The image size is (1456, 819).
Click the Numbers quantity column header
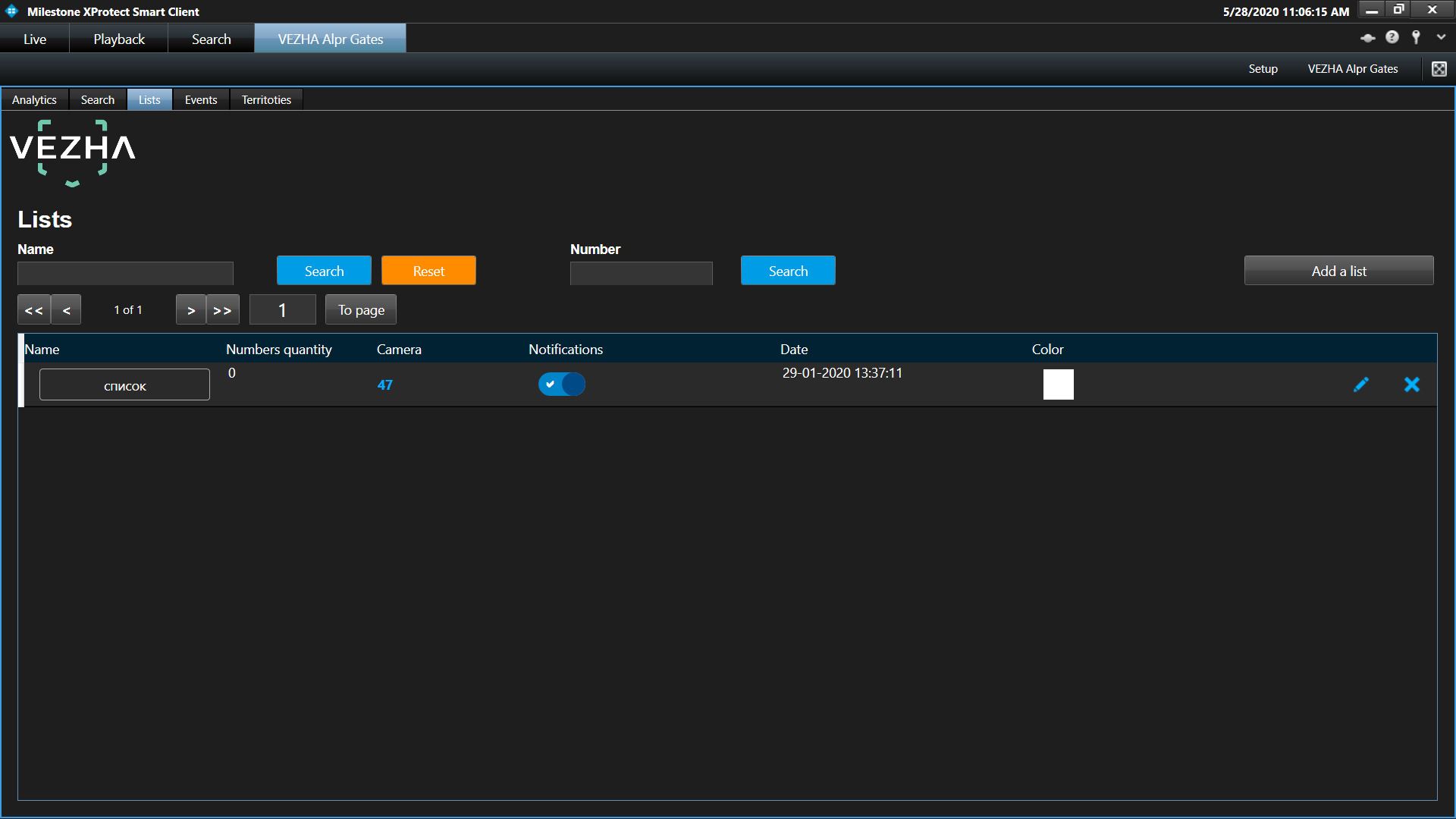(279, 350)
